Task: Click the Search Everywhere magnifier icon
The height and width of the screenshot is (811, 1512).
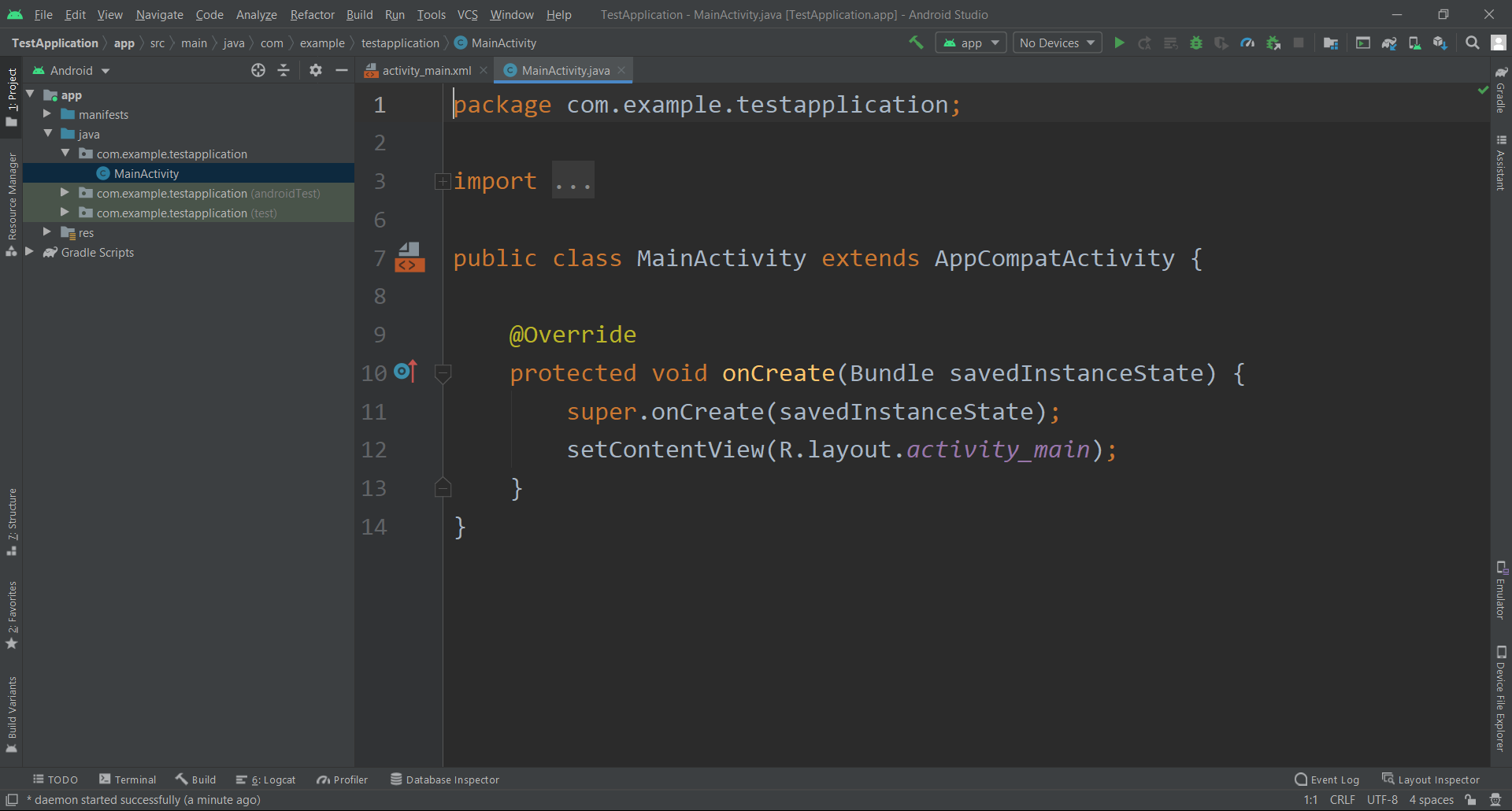Action: pyautogui.click(x=1472, y=43)
